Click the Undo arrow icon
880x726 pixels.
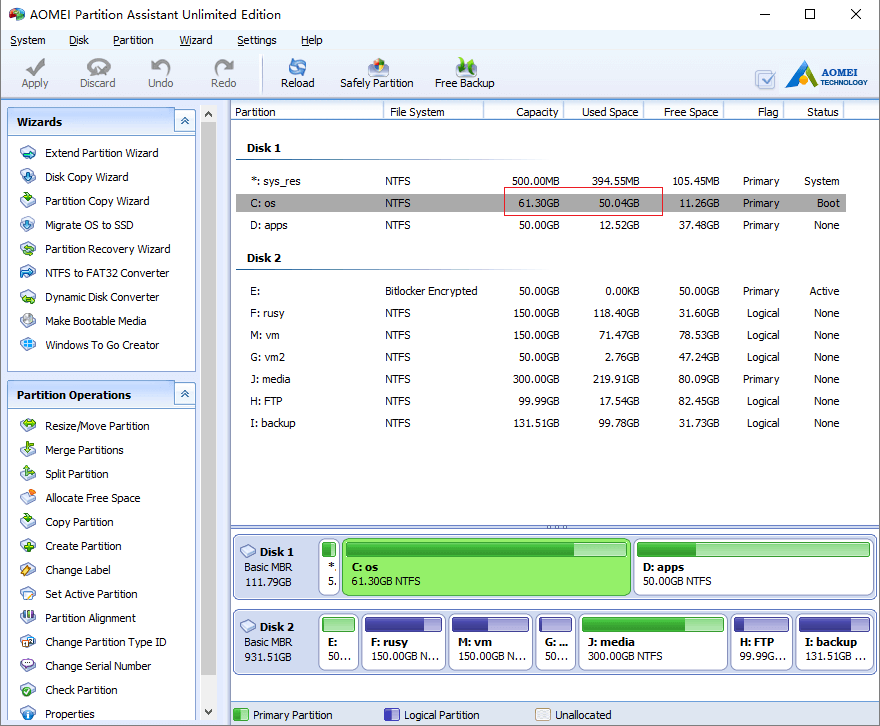161,67
